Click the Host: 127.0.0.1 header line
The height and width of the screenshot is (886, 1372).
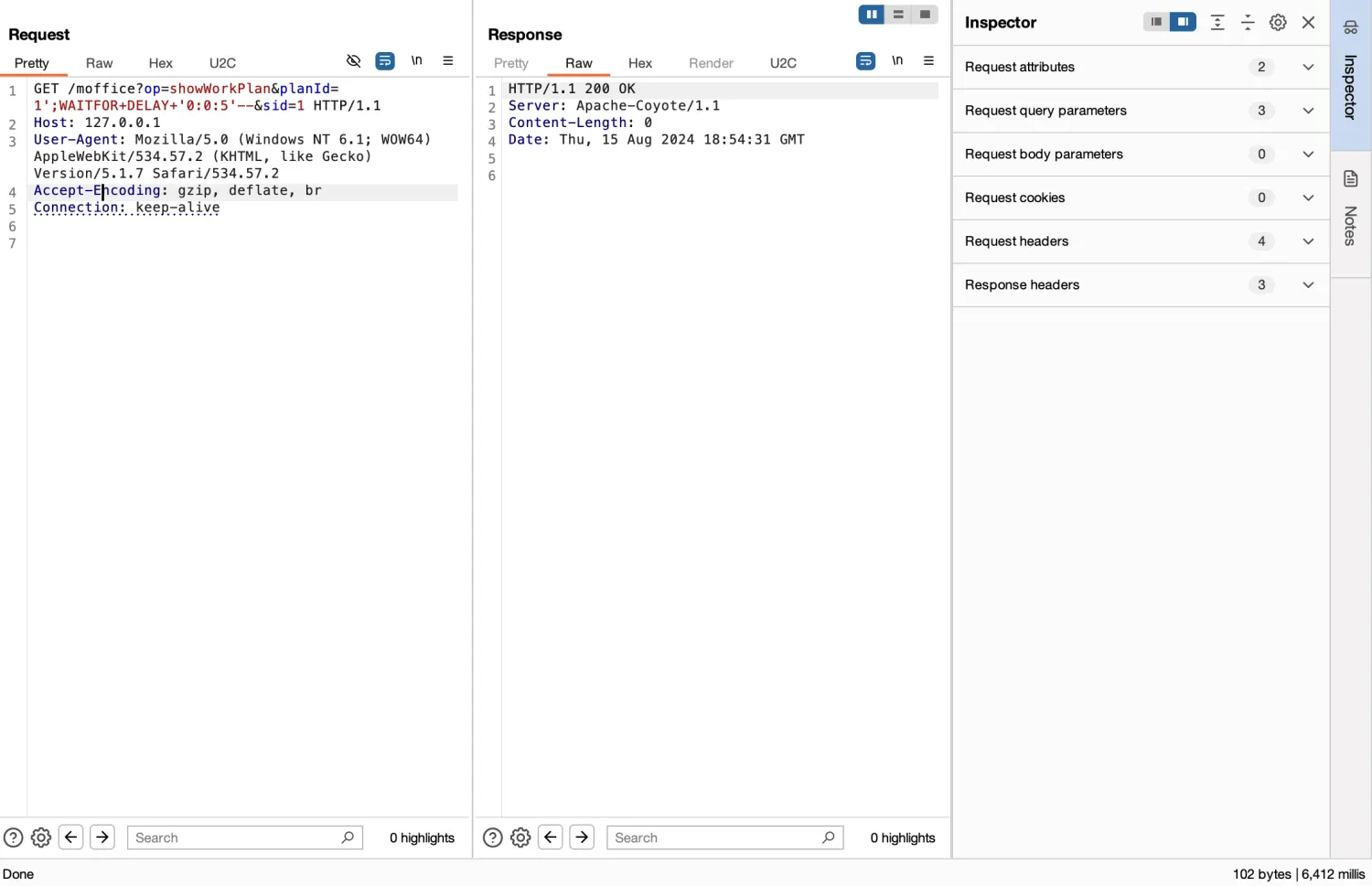97,123
